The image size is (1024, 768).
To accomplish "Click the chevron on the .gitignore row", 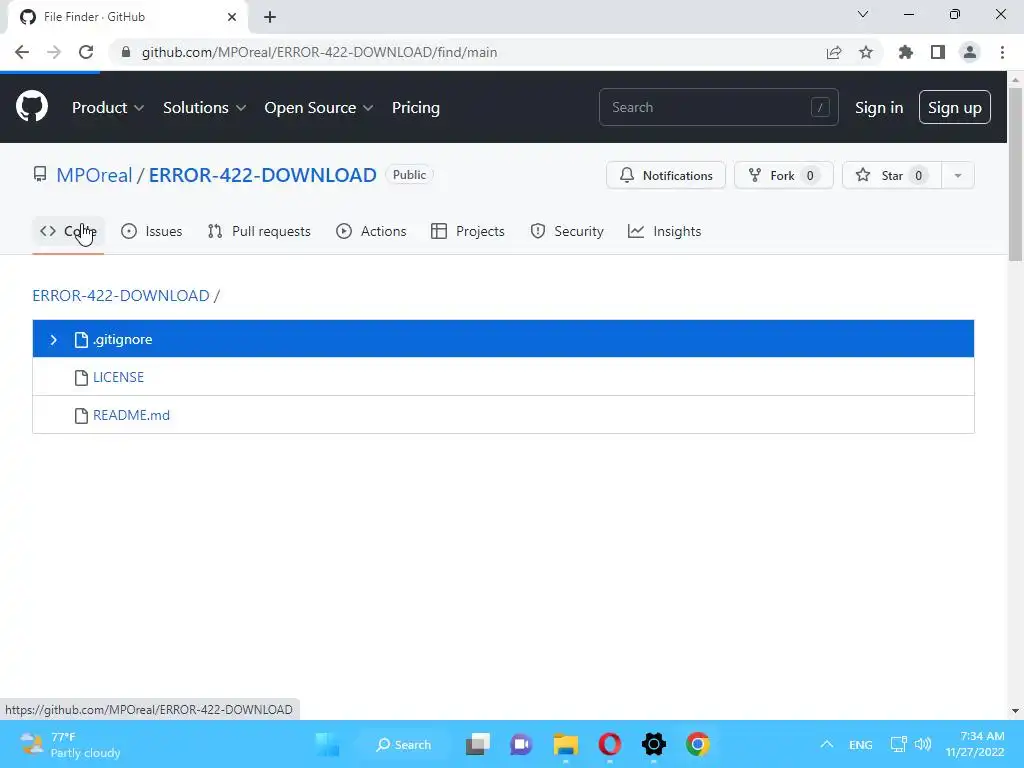I will (54, 340).
